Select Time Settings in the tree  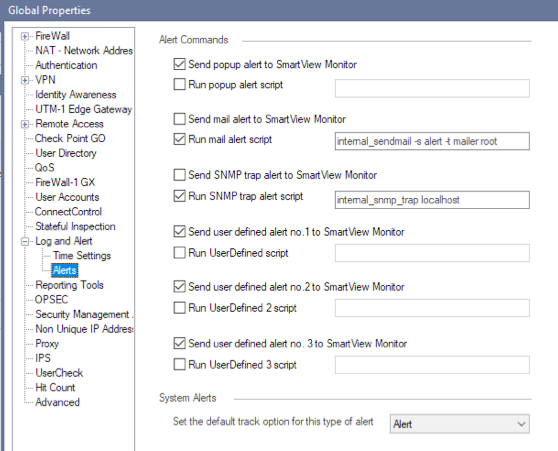pyautogui.click(x=82, y=256)
